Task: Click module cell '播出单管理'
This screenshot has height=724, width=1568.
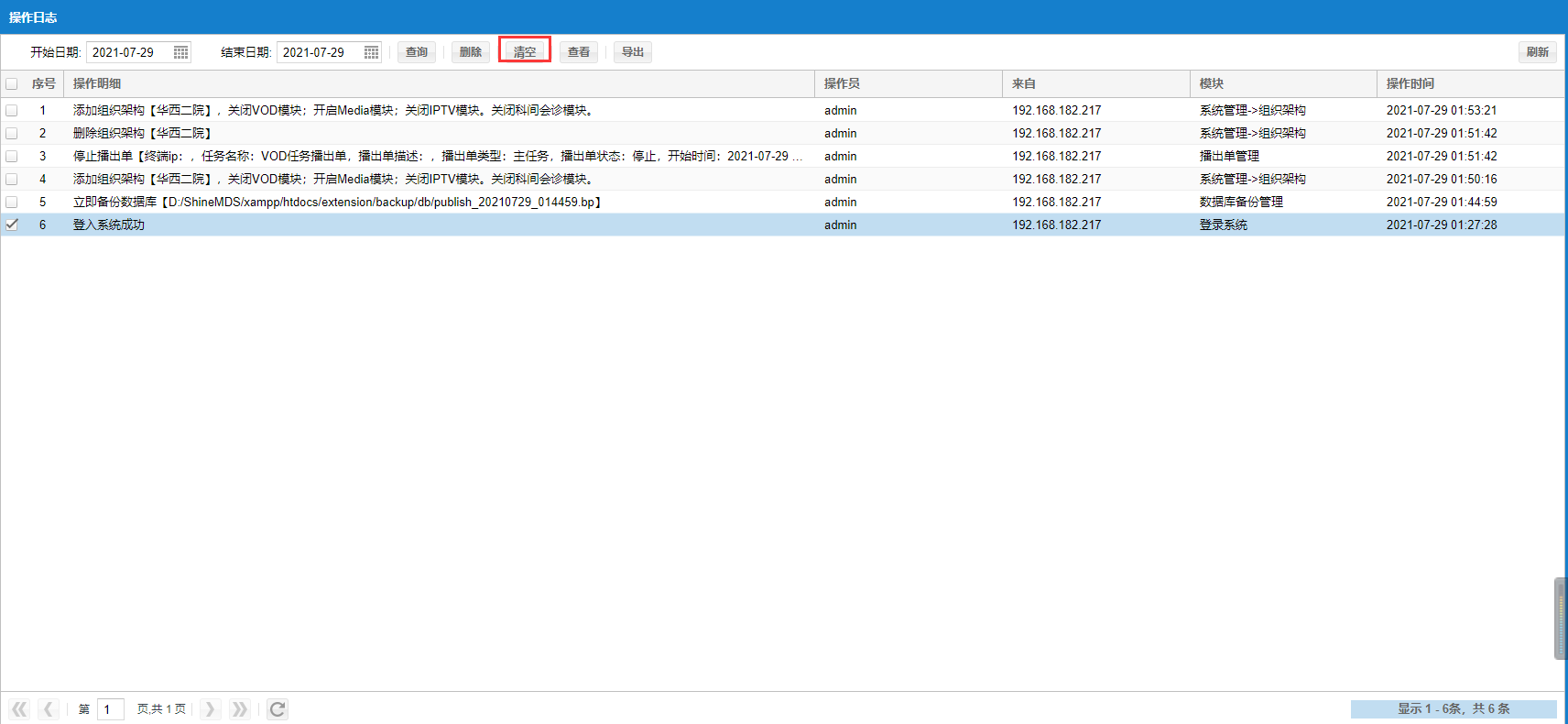Action: coord(1229,156)
